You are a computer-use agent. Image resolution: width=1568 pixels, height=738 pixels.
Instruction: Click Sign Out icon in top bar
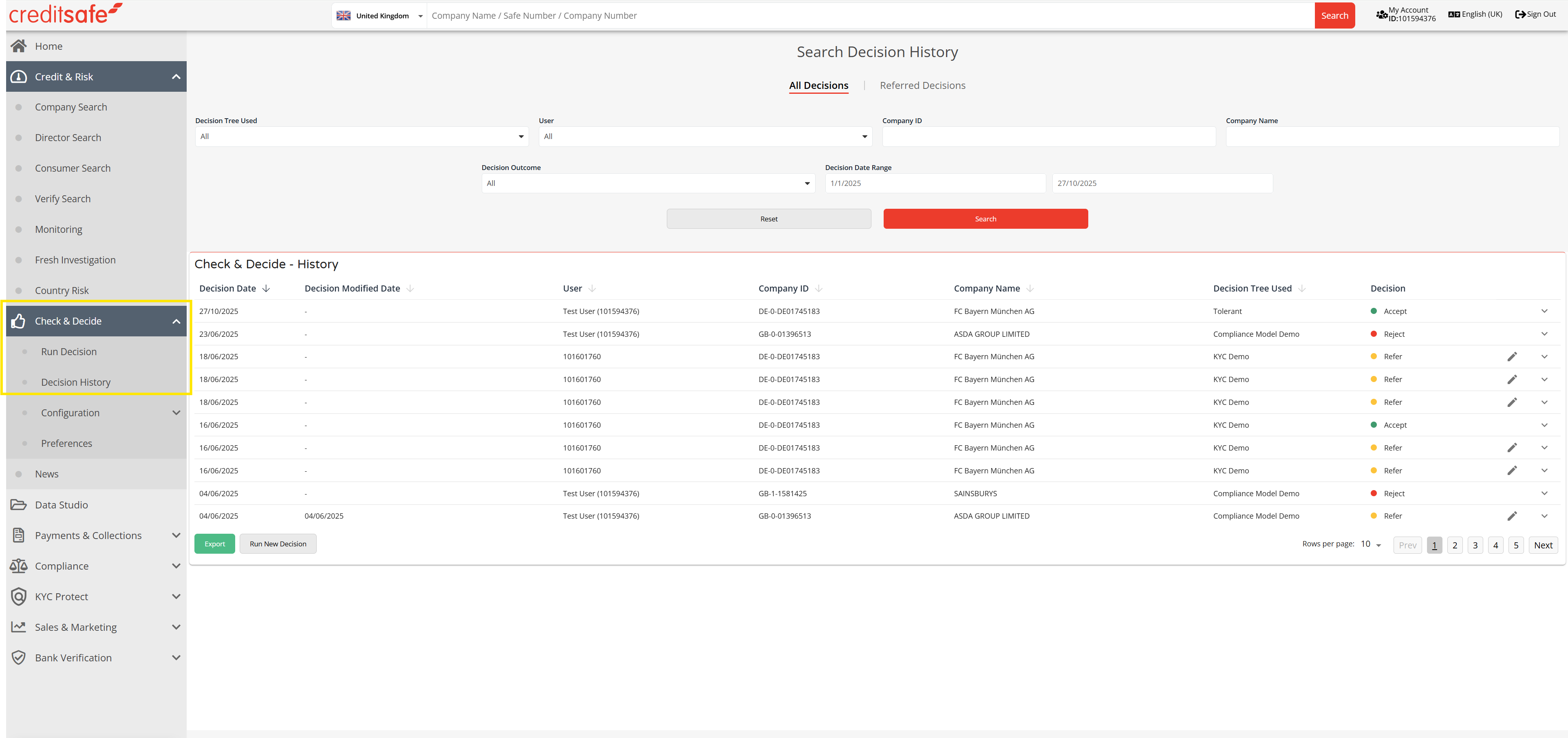1520,15
